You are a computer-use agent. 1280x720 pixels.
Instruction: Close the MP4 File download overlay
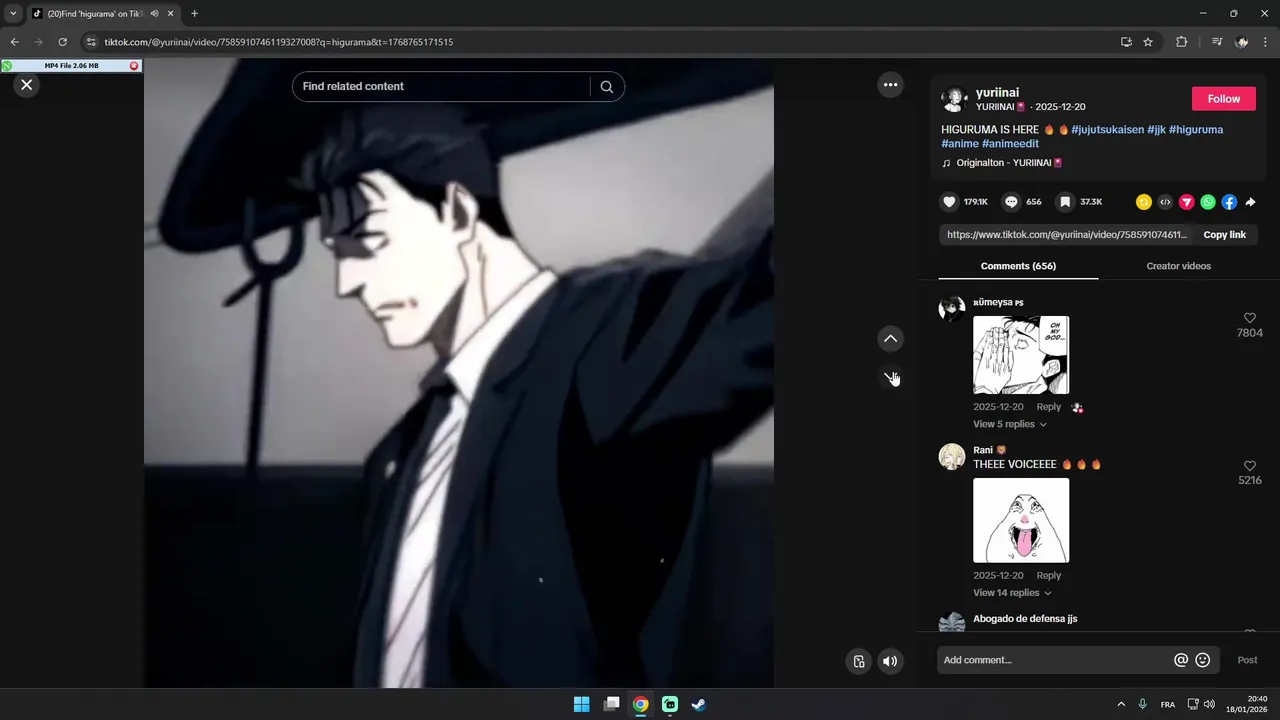(134, 66)
